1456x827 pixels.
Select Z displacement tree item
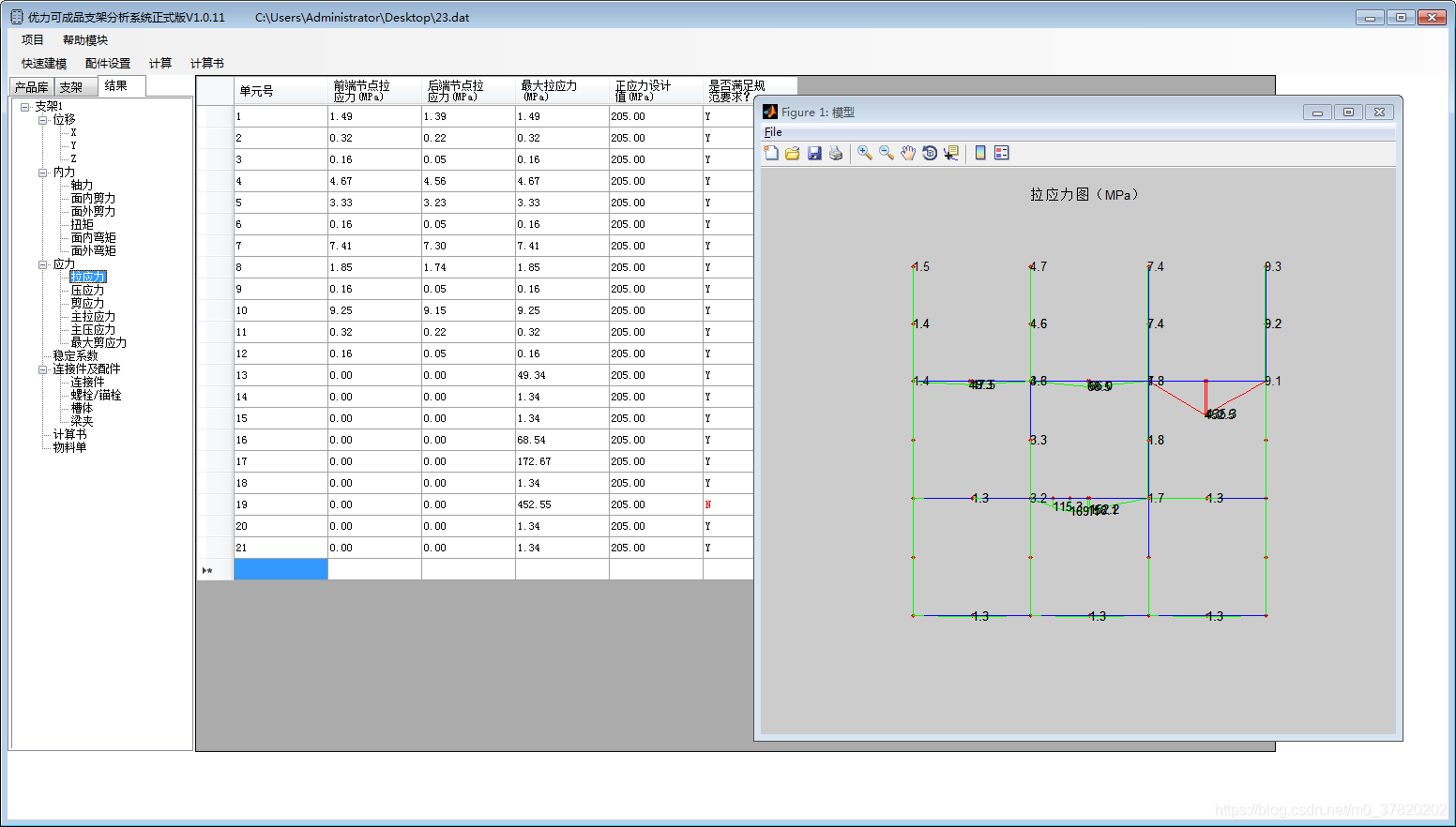pyautogui.click(x=74, y=159)
